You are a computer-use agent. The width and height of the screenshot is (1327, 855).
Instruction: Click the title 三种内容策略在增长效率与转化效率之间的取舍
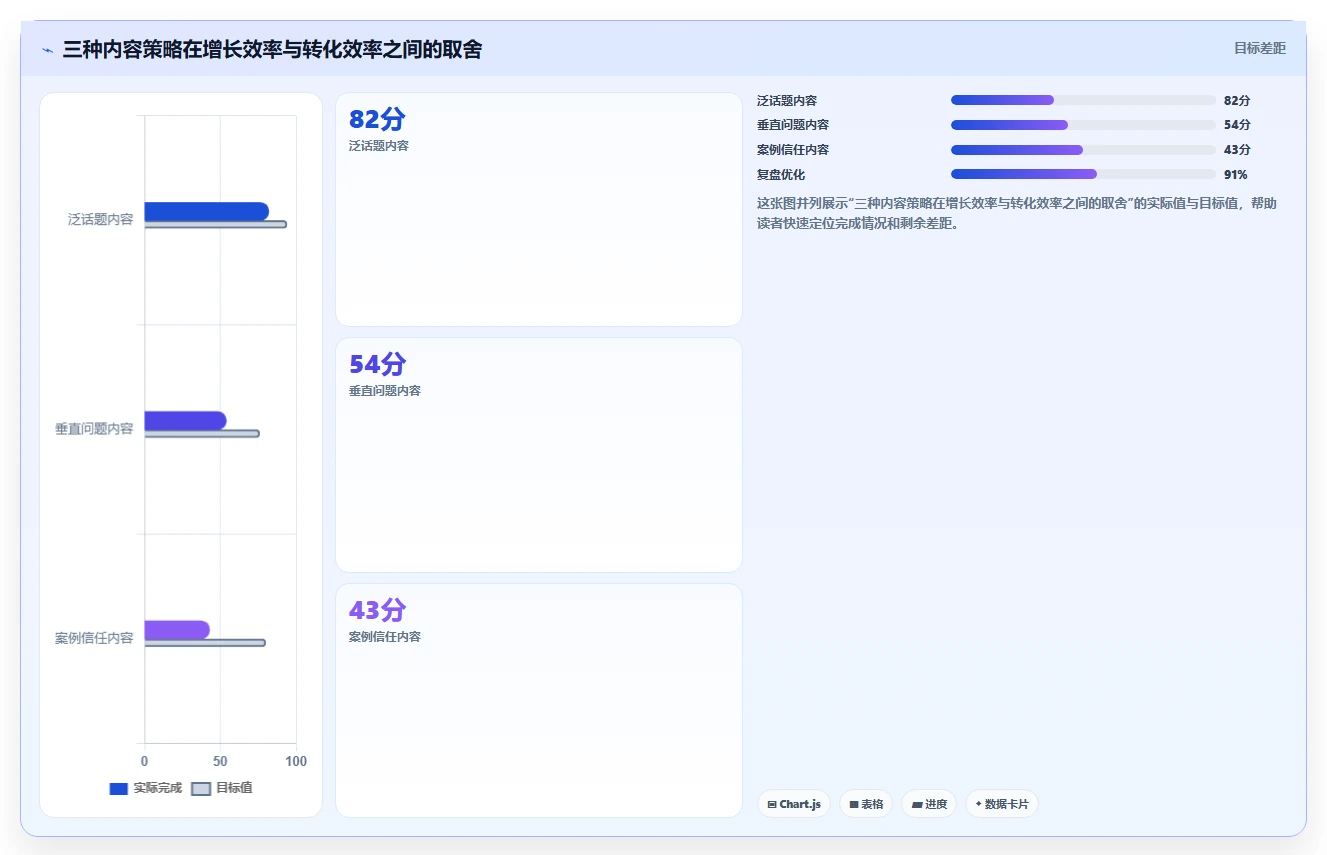point(272,49)
